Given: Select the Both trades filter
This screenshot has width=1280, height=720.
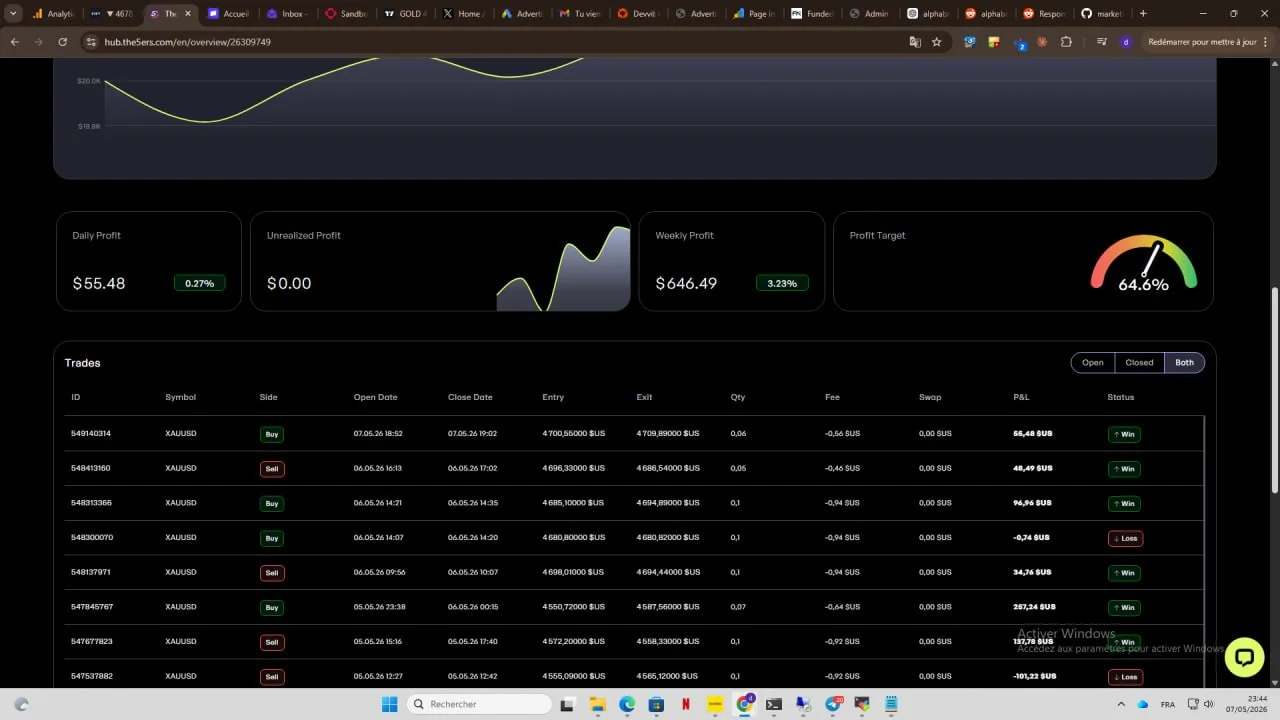Looking at the screenshot, I should tap(1184, 362).
